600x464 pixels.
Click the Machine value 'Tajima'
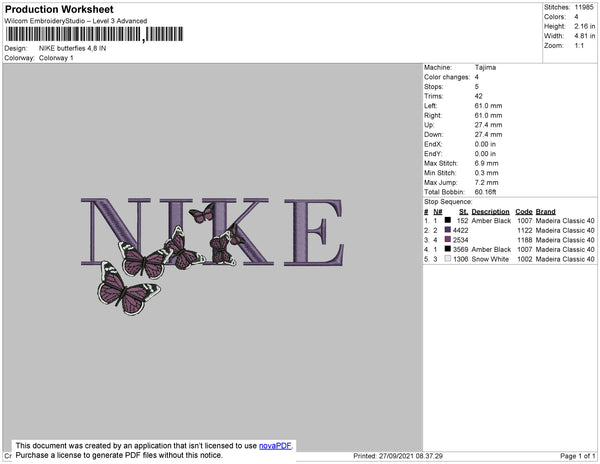[x=485, y=67]
